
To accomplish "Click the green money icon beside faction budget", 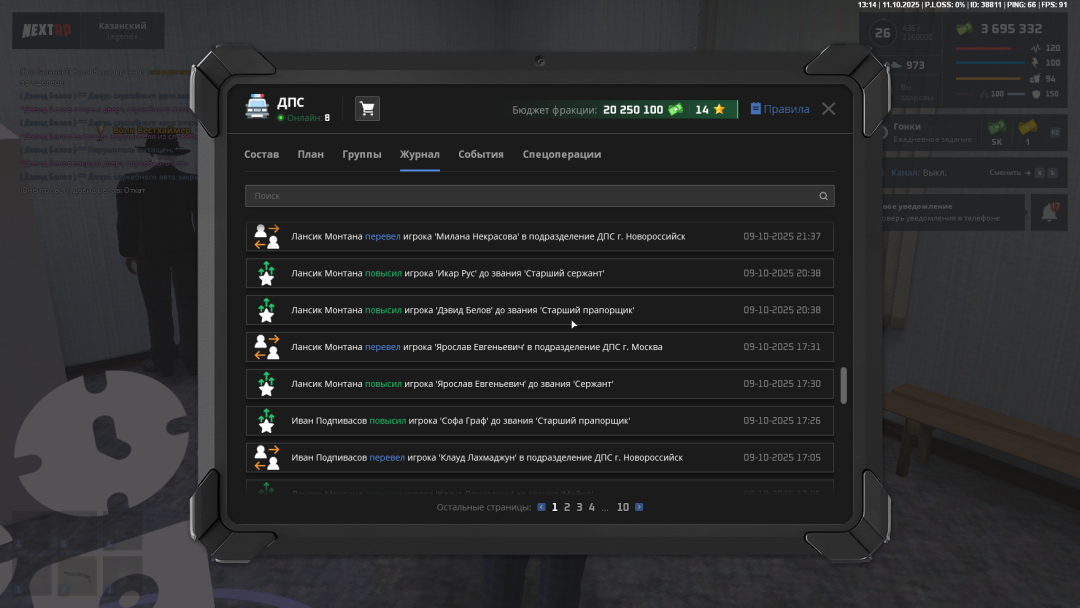I will click(x=676, y=110).
